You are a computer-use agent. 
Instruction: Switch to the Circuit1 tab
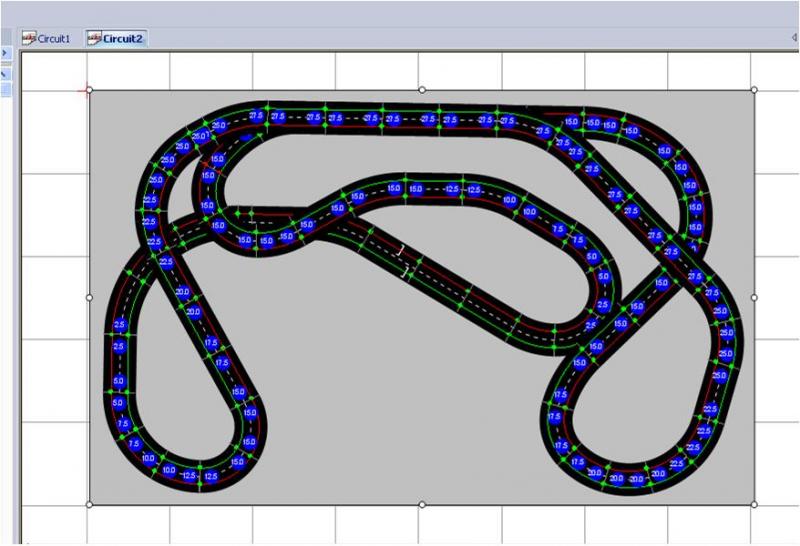(47, 38)
